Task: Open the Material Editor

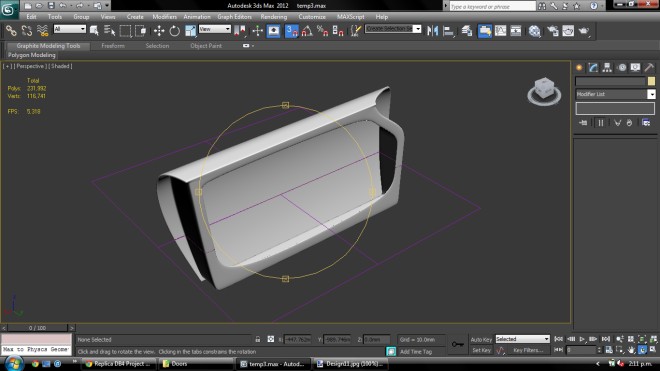Action: pyautogui.click(x=535, y=31)
